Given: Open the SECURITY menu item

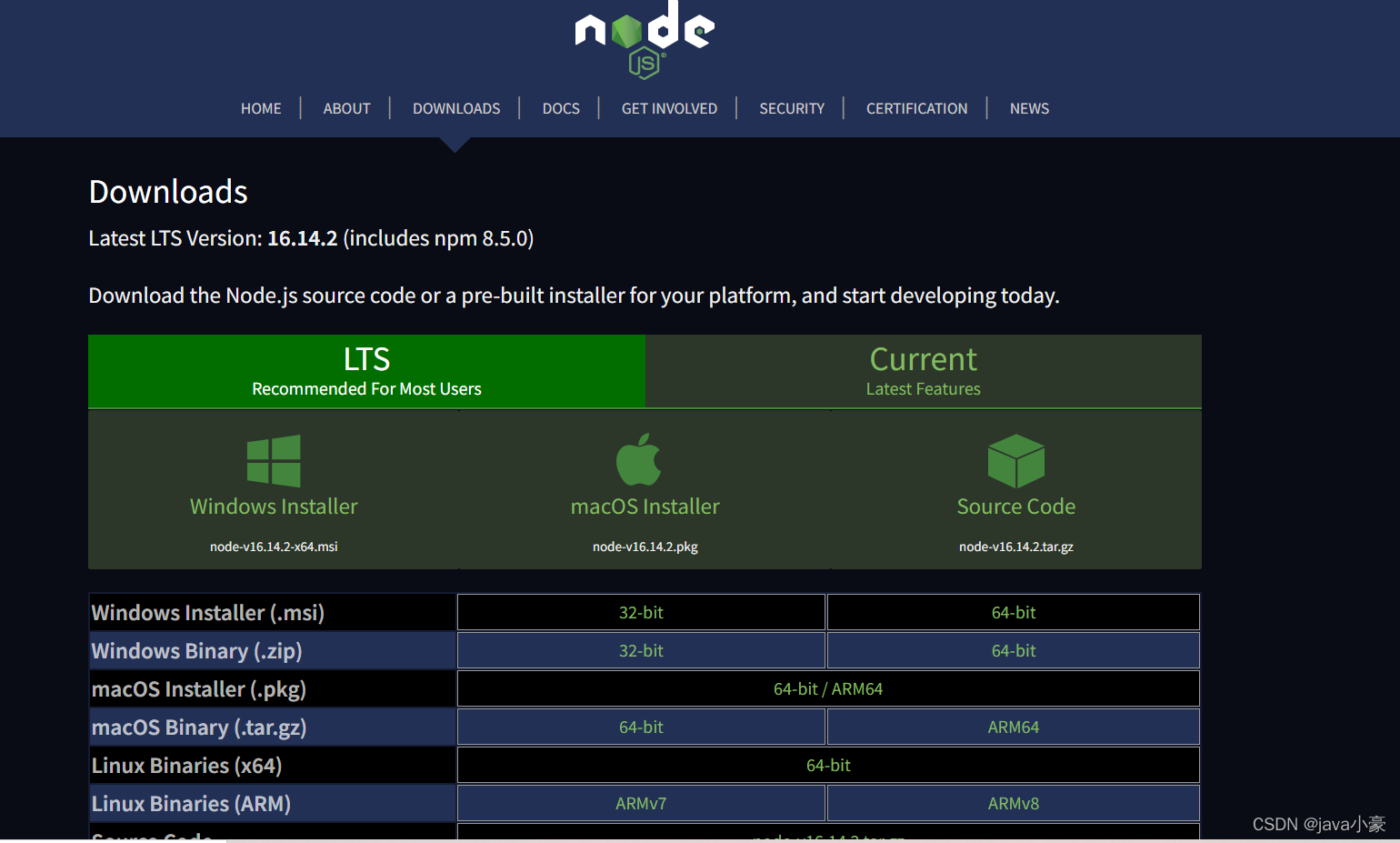Looking at the screenshot, I should point(792,108).
